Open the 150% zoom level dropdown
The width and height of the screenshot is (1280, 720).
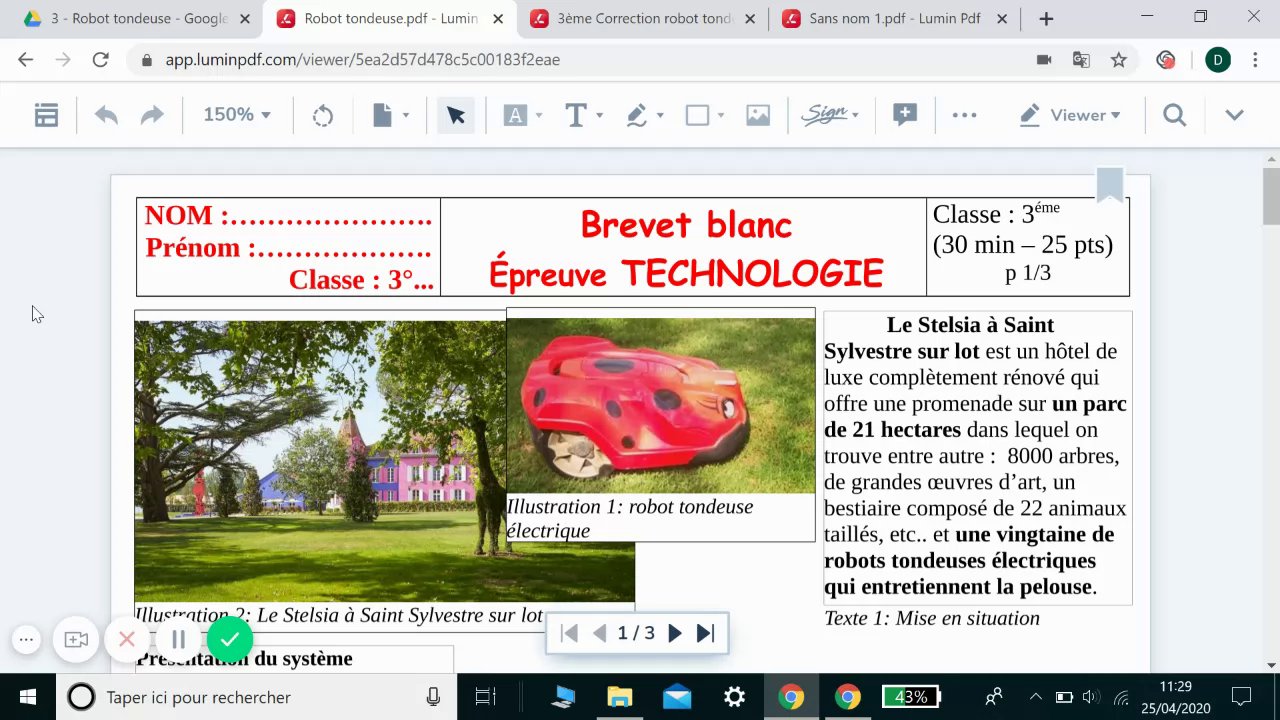237,115
